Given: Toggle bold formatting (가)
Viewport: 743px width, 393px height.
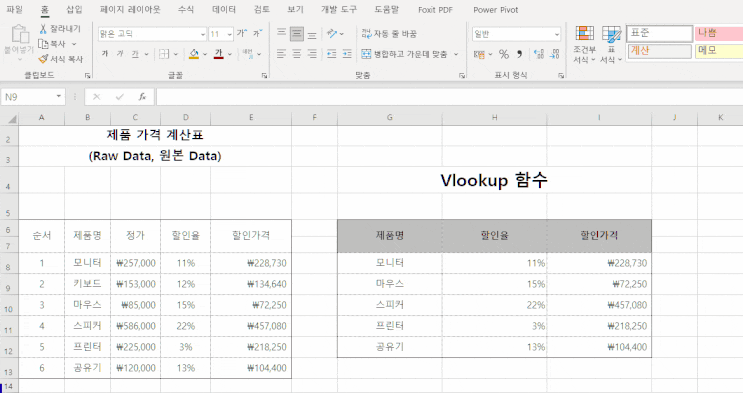Looking at the screenshot, I should [x=105, y=54].
